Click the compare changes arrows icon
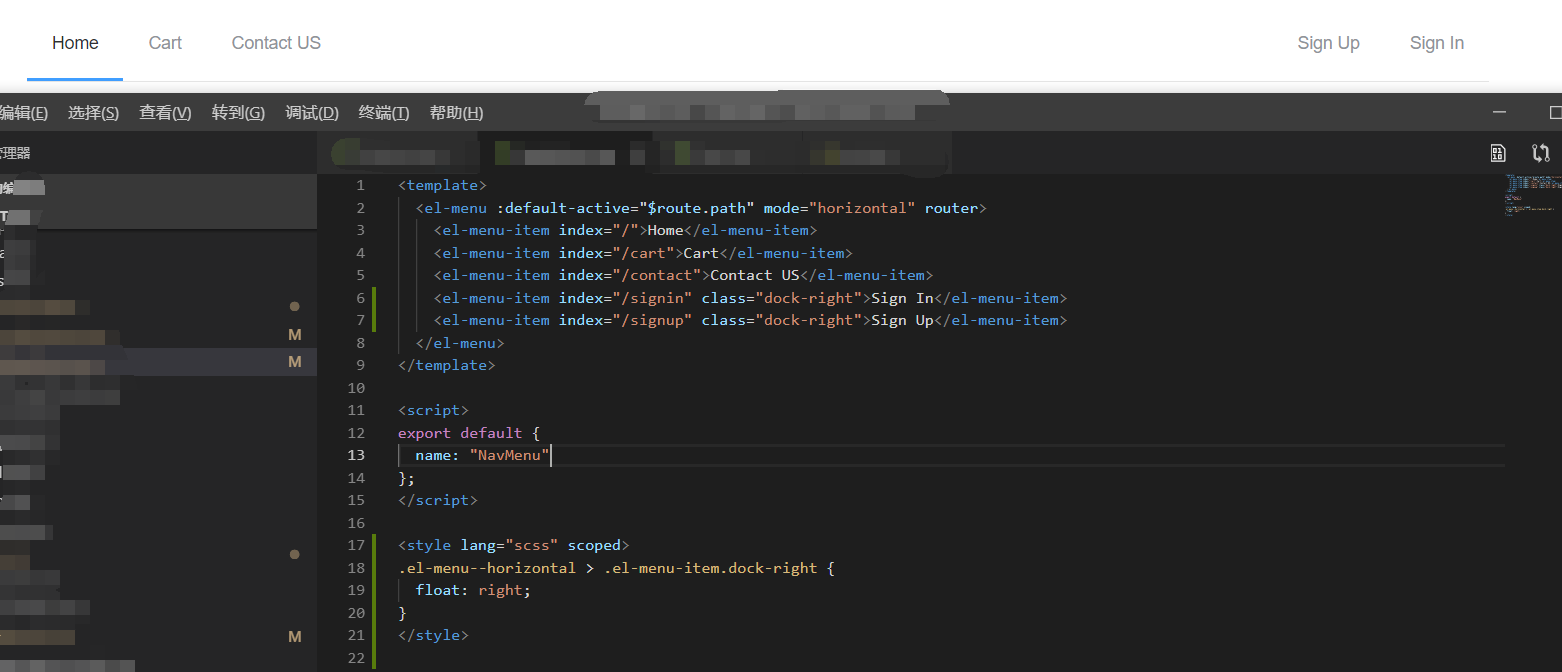 [x=1541, y=153]
